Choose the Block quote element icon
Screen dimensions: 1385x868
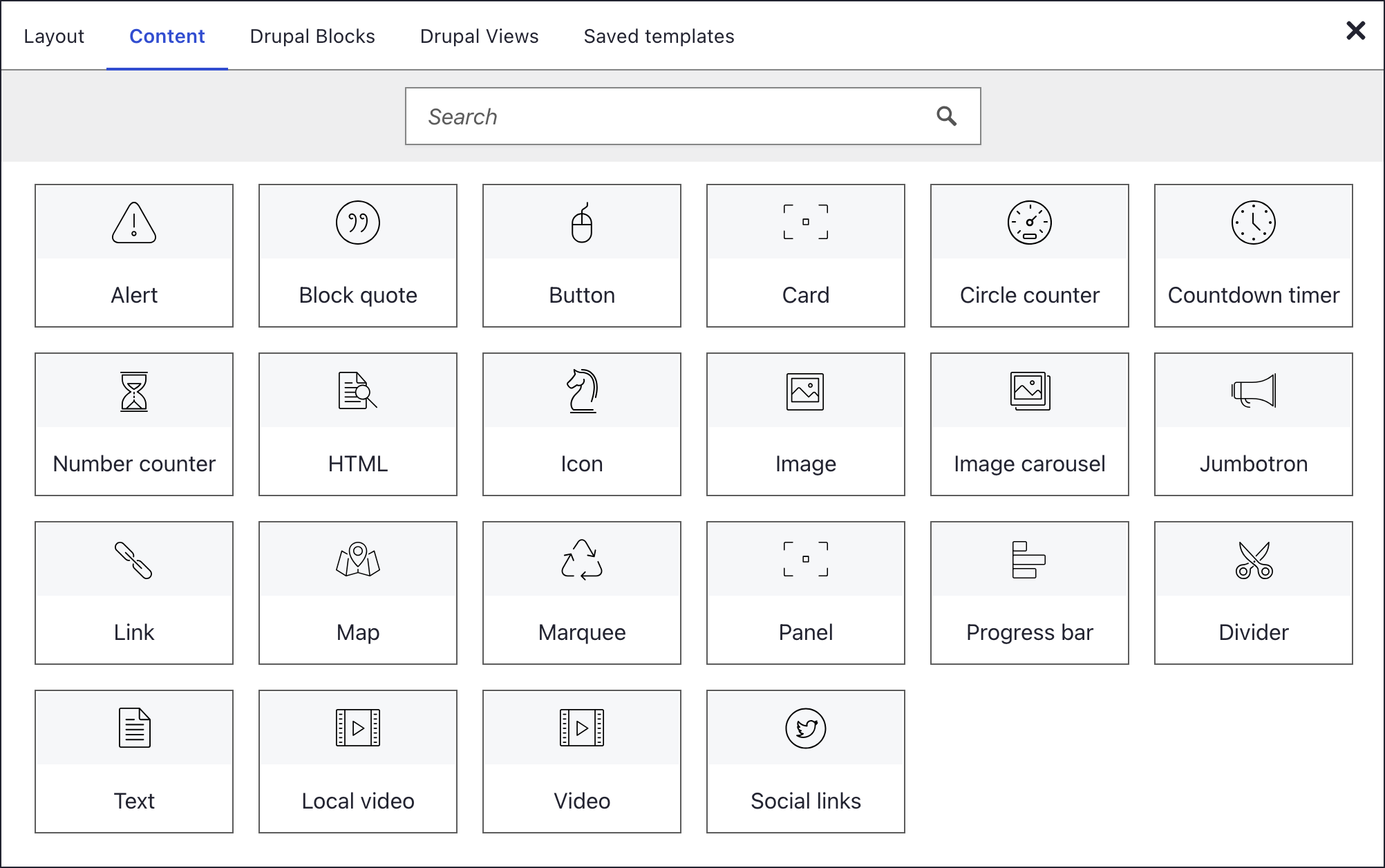358,223
